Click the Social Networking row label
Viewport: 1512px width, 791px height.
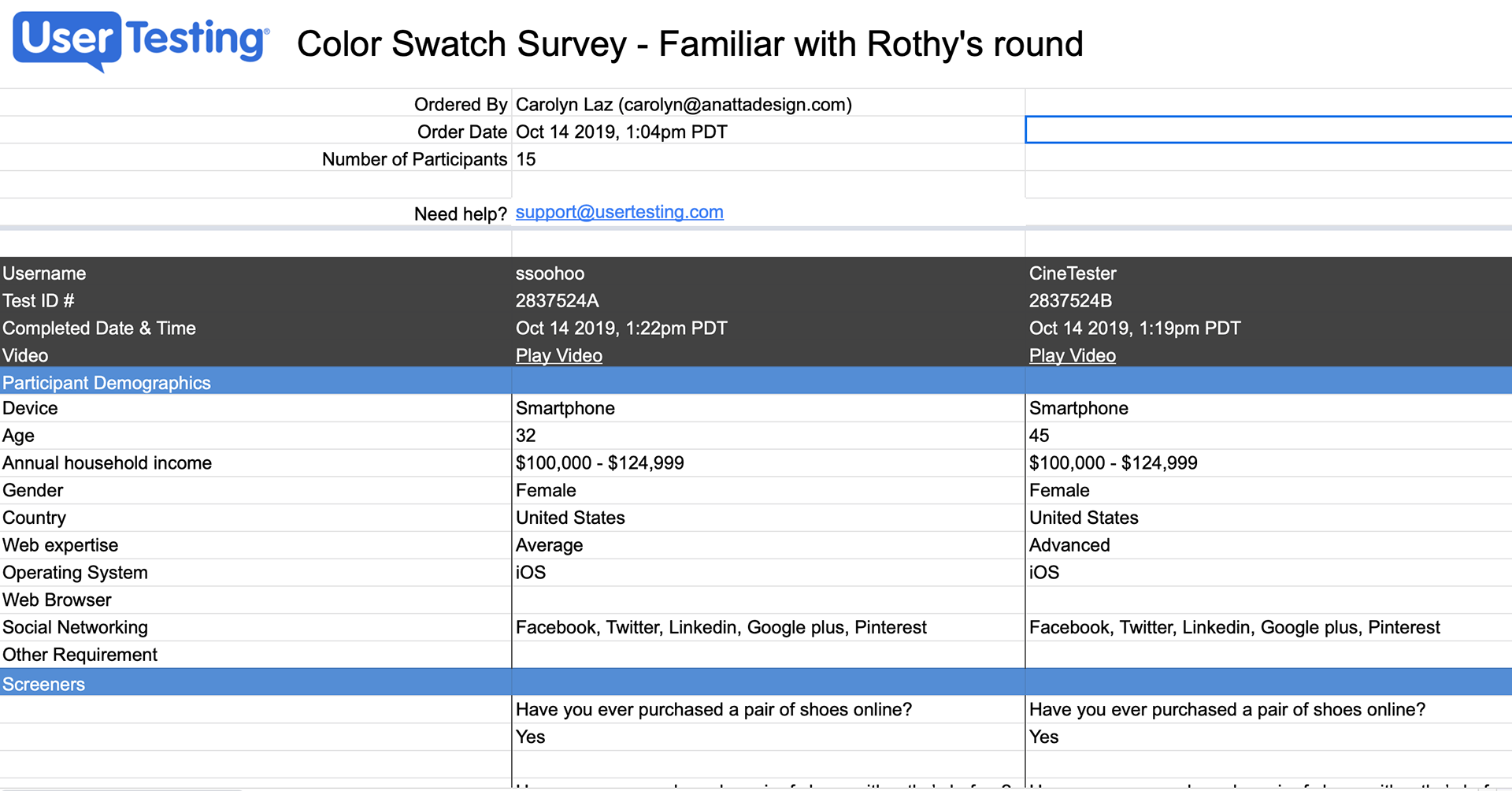point(75,627)
